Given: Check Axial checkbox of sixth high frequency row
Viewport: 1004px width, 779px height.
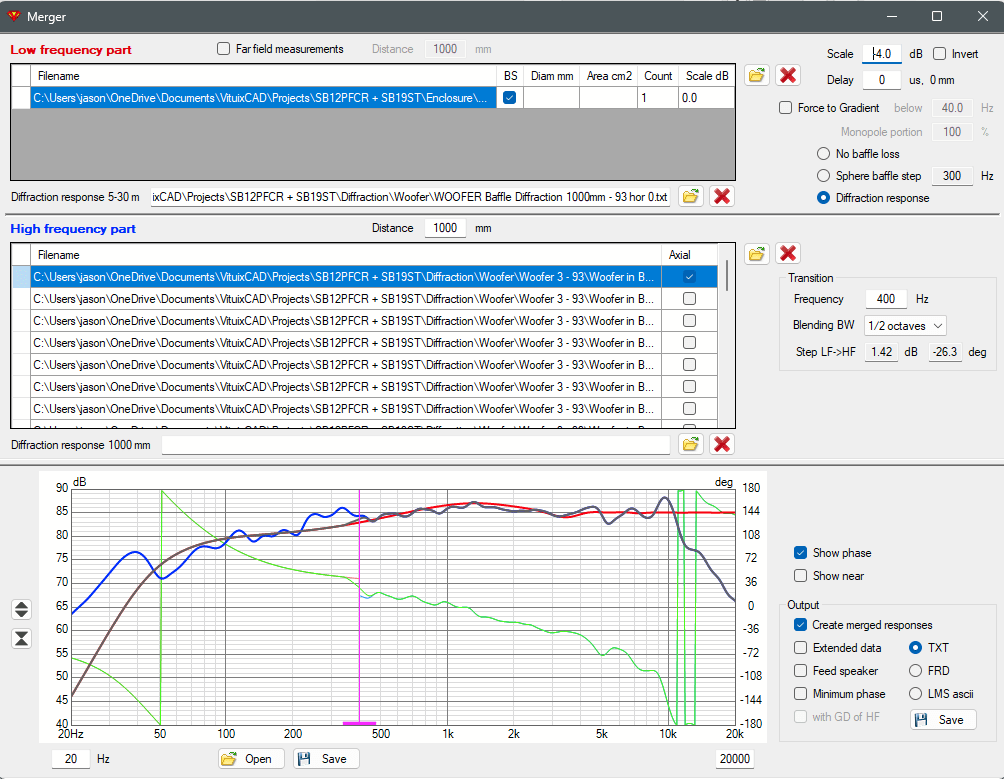Looking at the screenshot, I should pyautogui.click(x=689, y=387).
